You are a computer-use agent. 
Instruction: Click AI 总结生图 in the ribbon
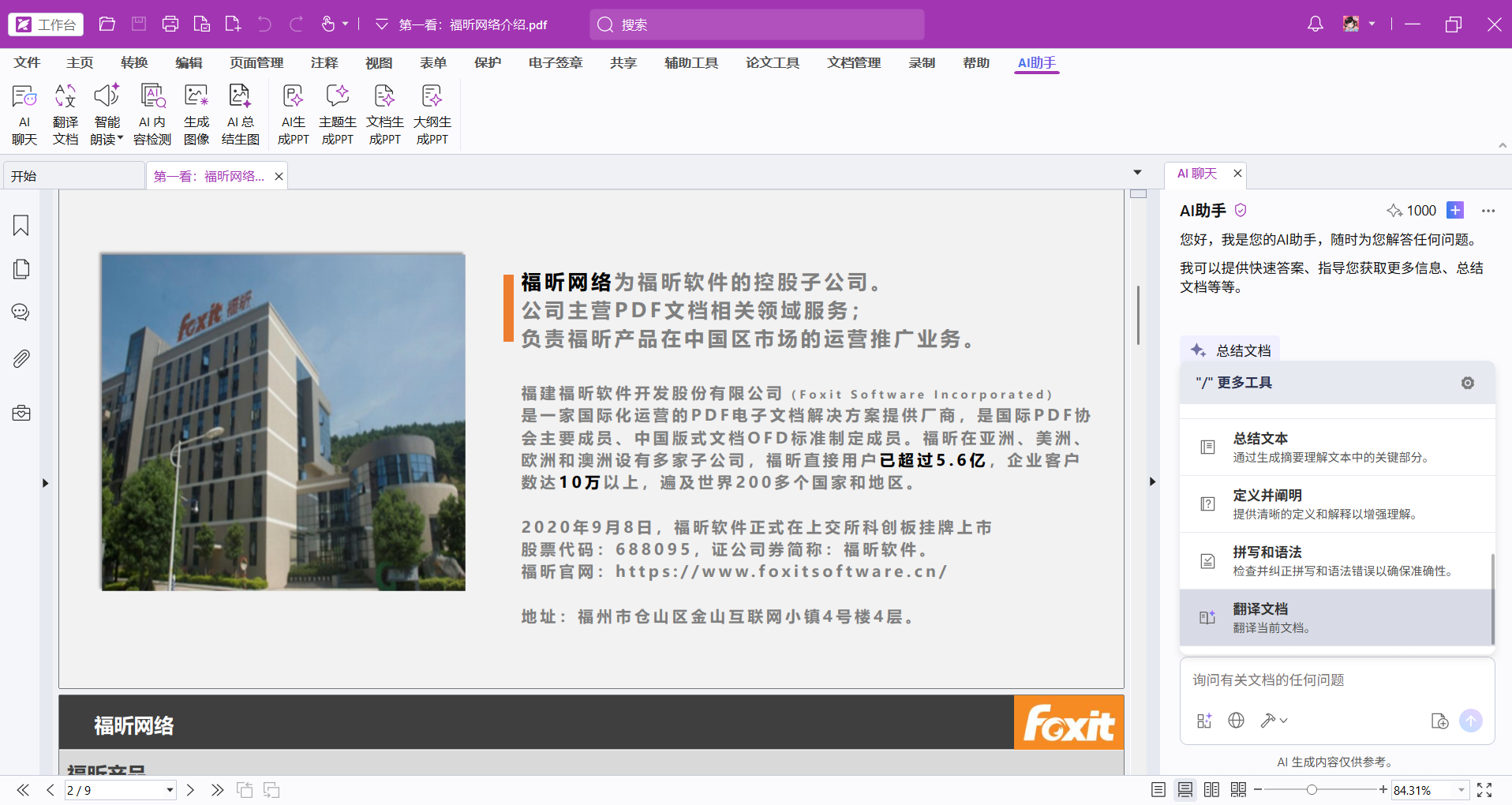pyautogui.click(x=241, y=115)
